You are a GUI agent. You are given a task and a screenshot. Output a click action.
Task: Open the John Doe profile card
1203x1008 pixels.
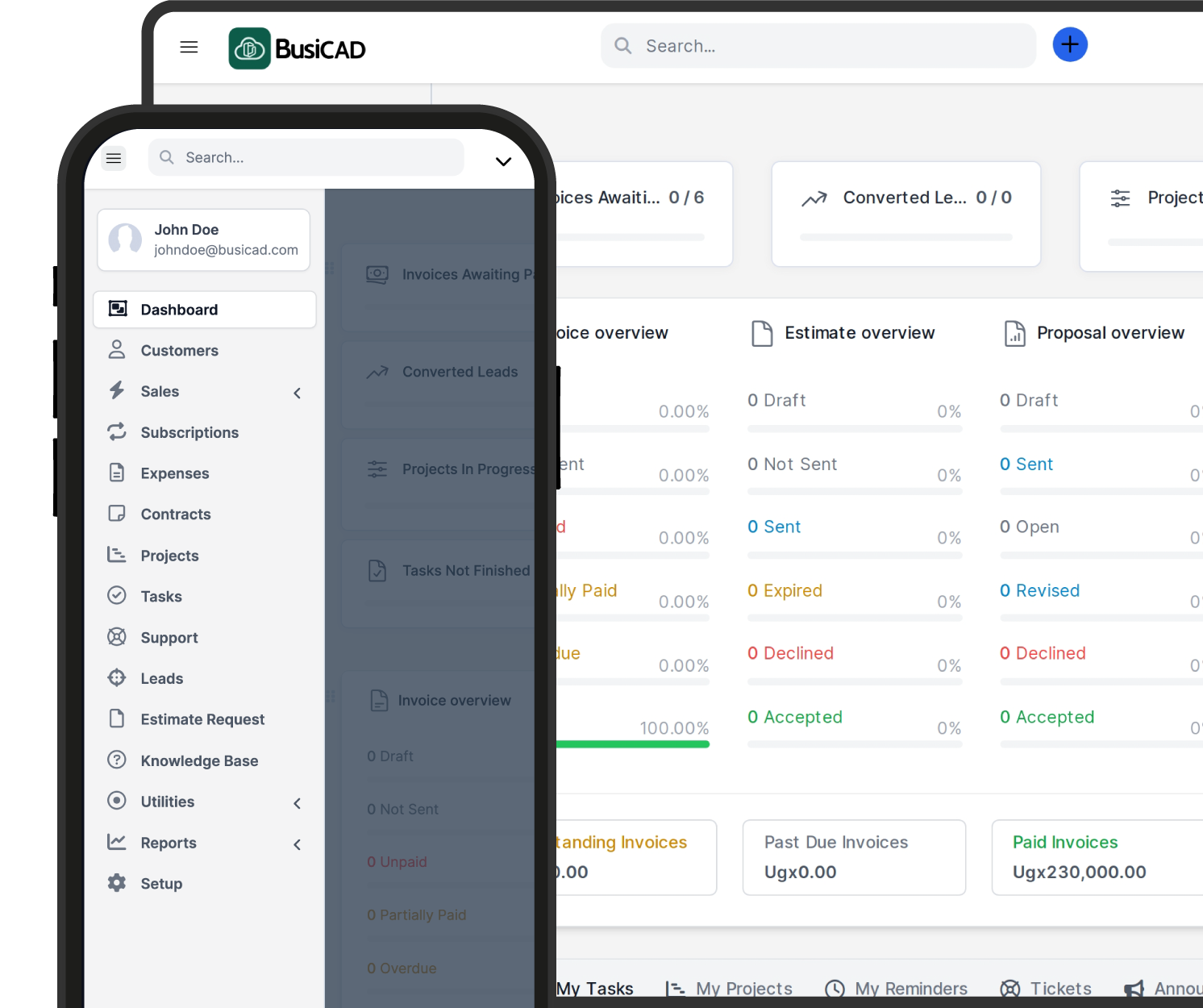[204, 240]
